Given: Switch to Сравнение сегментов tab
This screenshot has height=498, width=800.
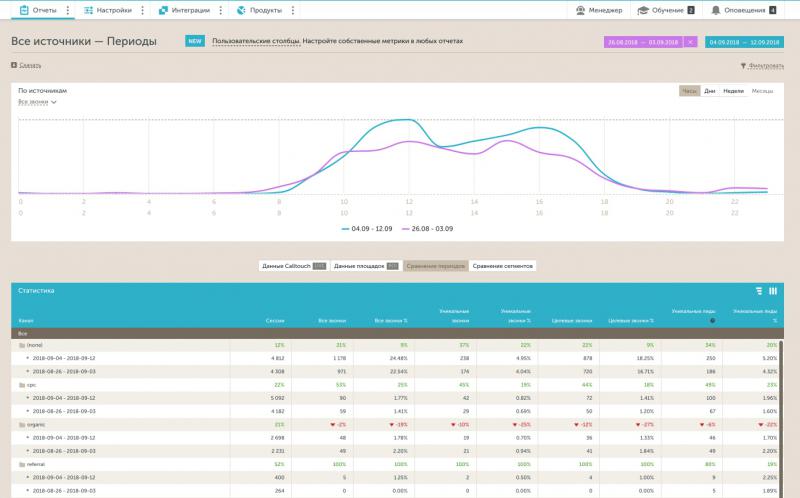Looking at the screenshot, I should coord(503,266).
